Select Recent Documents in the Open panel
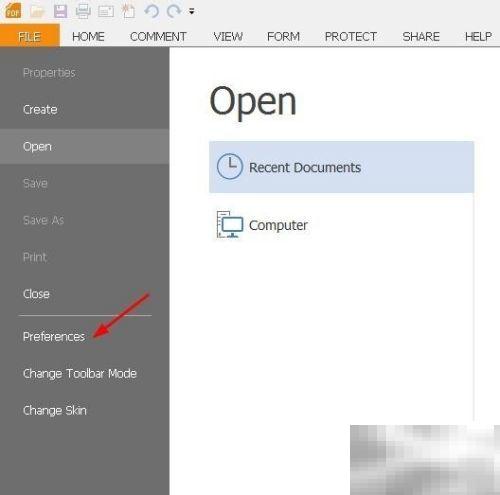The image size is (500, 495). pyautogui.click(x=341, y=167)
